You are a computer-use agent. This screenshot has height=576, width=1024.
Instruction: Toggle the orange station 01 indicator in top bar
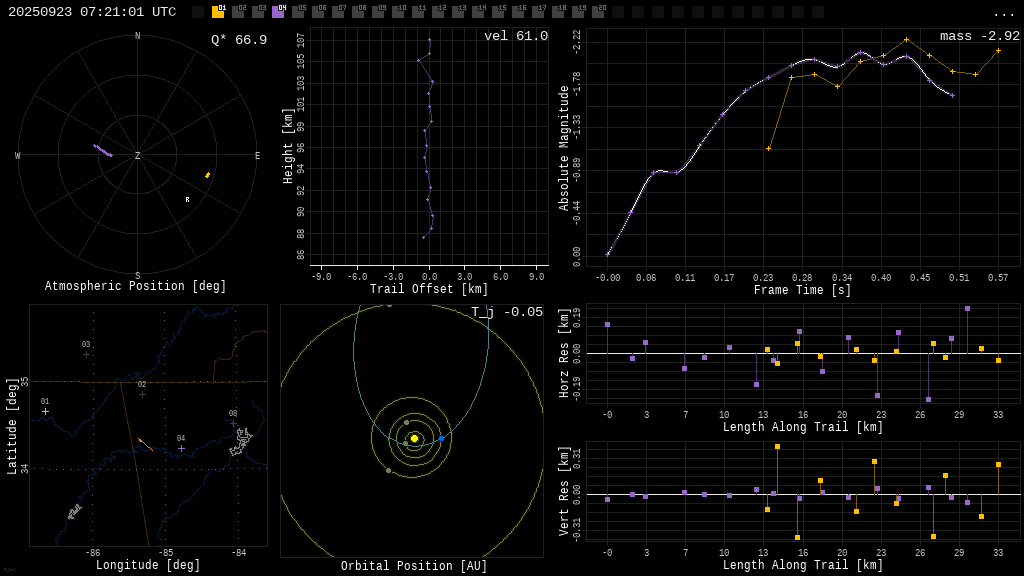pos(218,12)
